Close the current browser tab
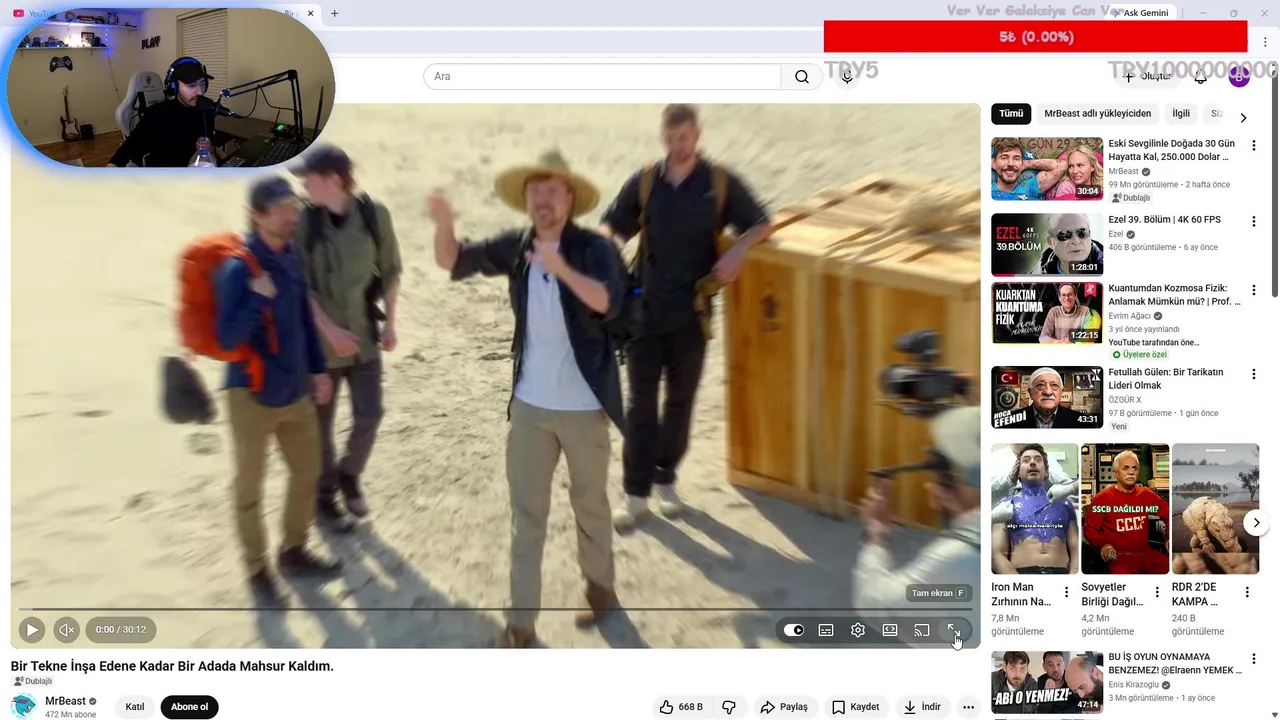1280x720 pixels. click(x=310, y=13)
